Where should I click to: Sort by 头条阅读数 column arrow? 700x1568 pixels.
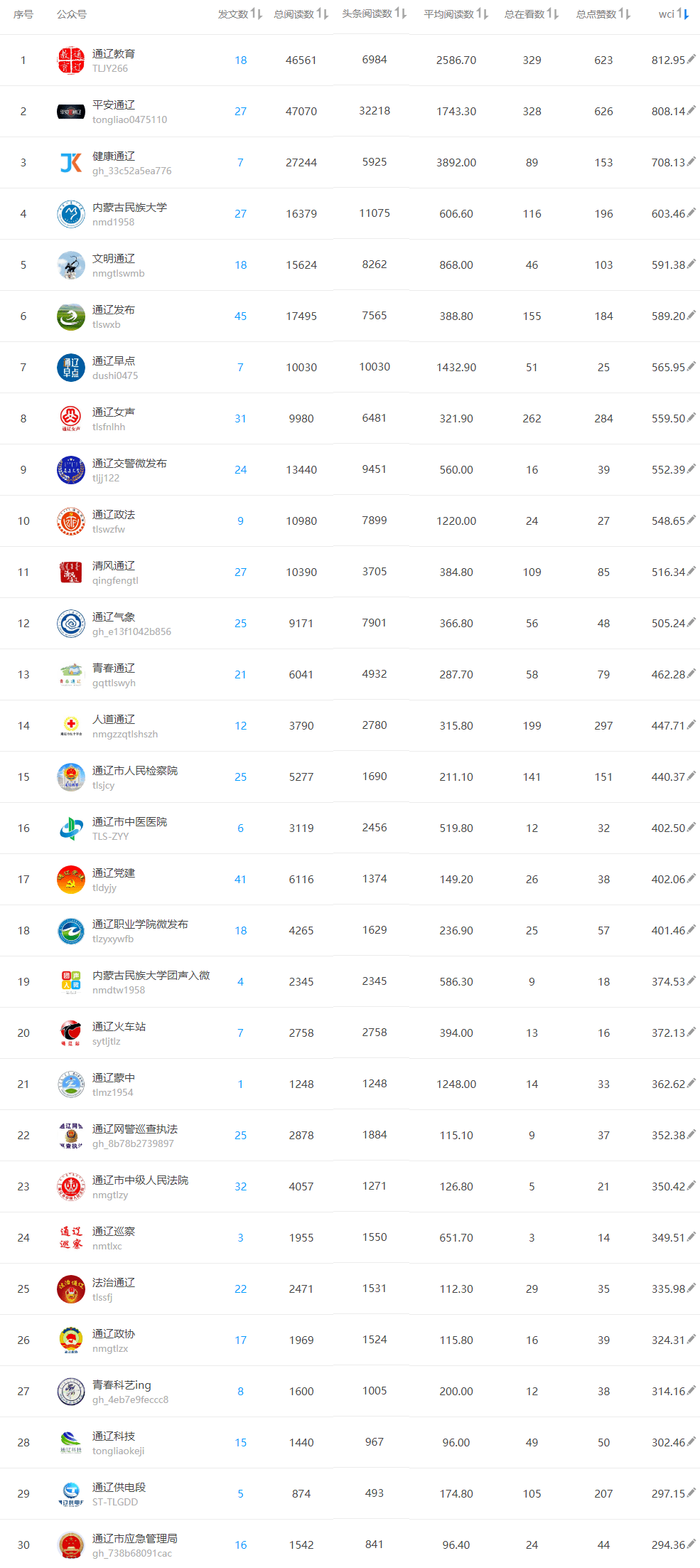[401, 14]
